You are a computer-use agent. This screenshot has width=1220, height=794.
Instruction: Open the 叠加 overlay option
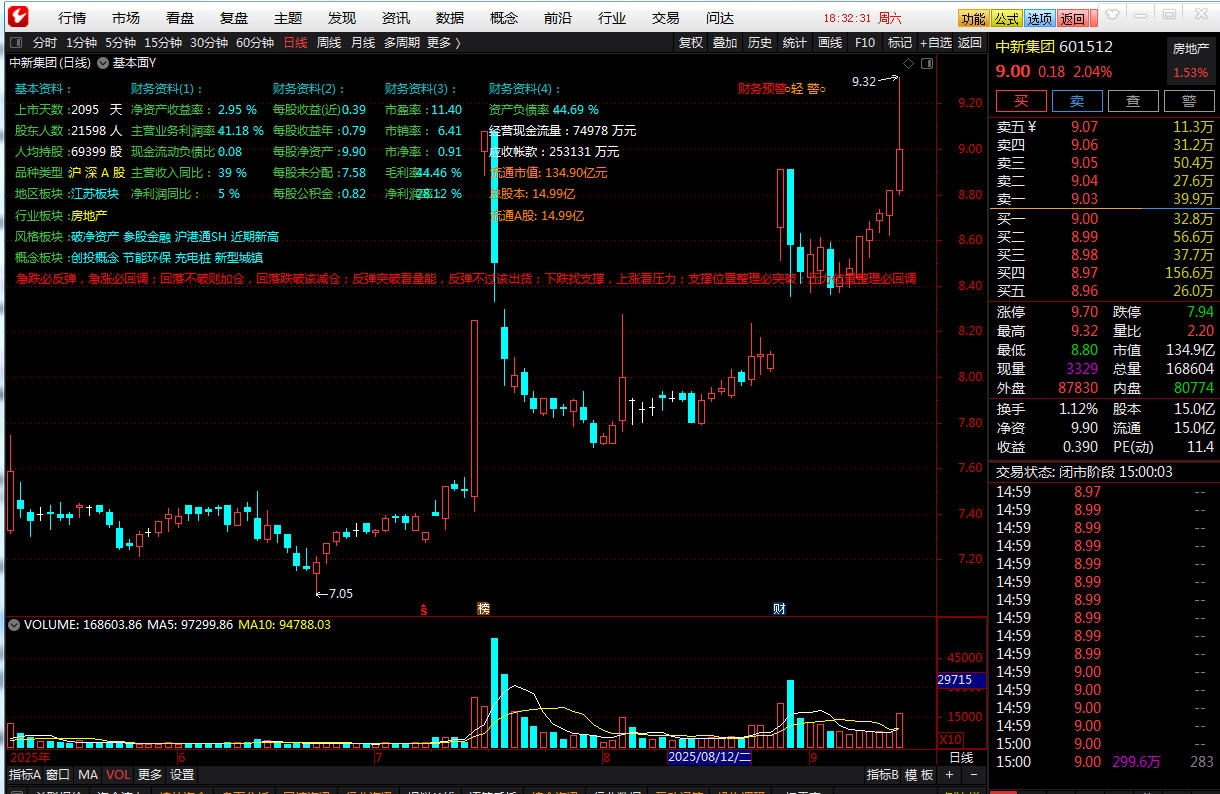pos(725,43)
